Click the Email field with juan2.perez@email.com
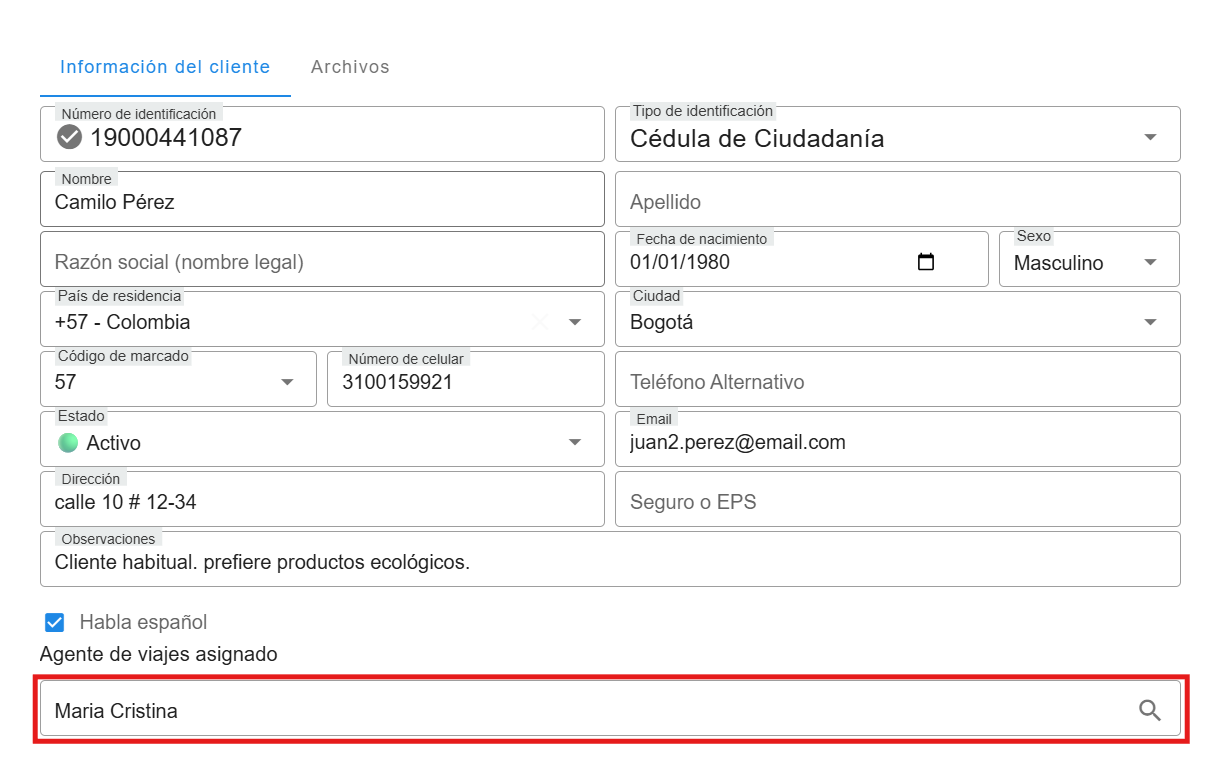This screenshot has width=1221, height=767. tap(897, 442)
